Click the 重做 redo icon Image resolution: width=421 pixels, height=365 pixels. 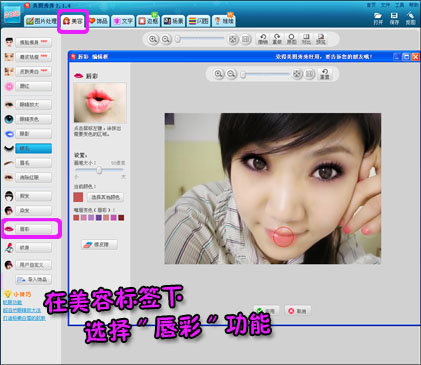pyautogui.click(x=277, y=39)
